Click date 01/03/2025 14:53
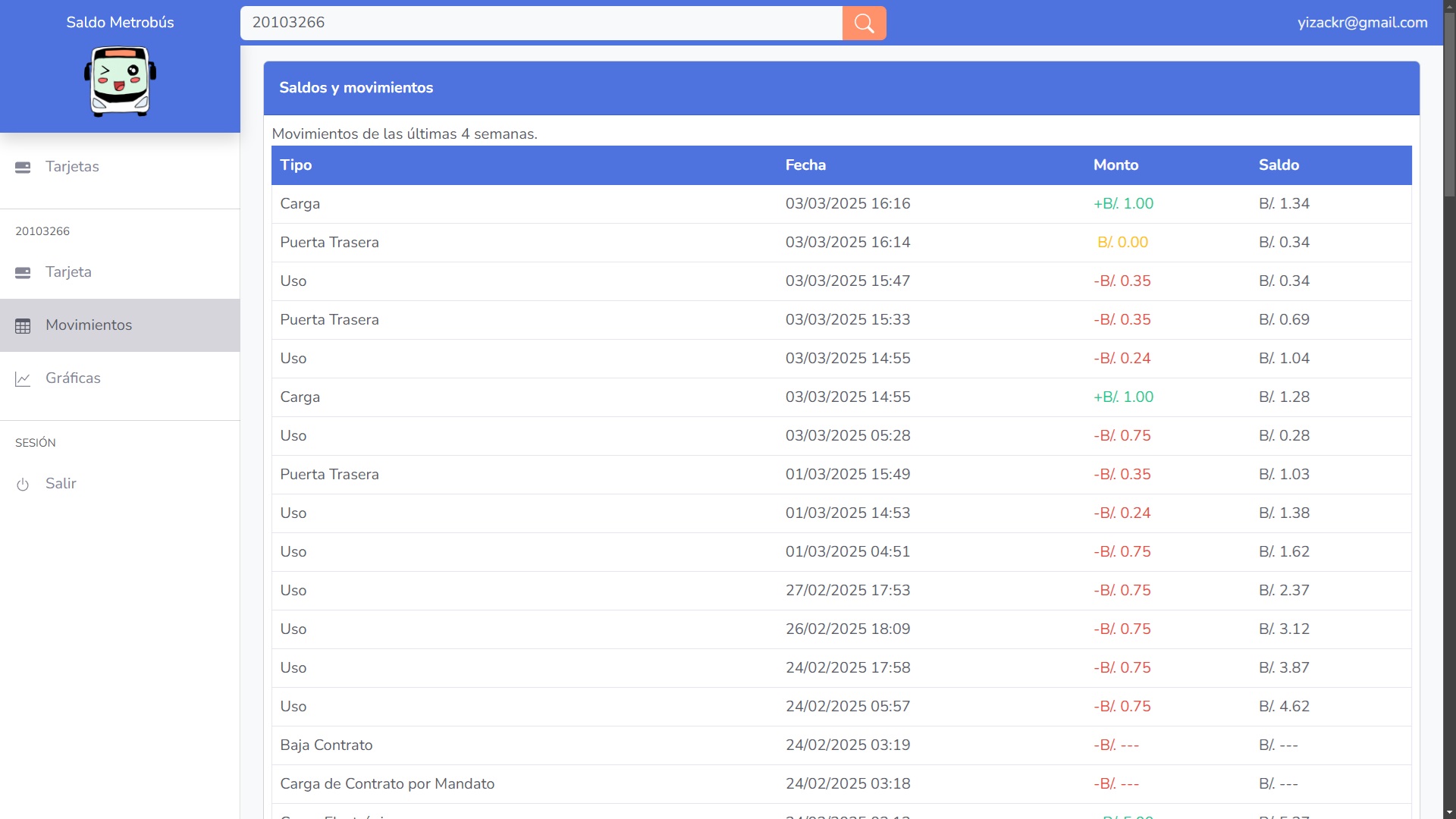The height and width of the screenshot is (819, 1456). pyautogui.click(x=848, y=513)
